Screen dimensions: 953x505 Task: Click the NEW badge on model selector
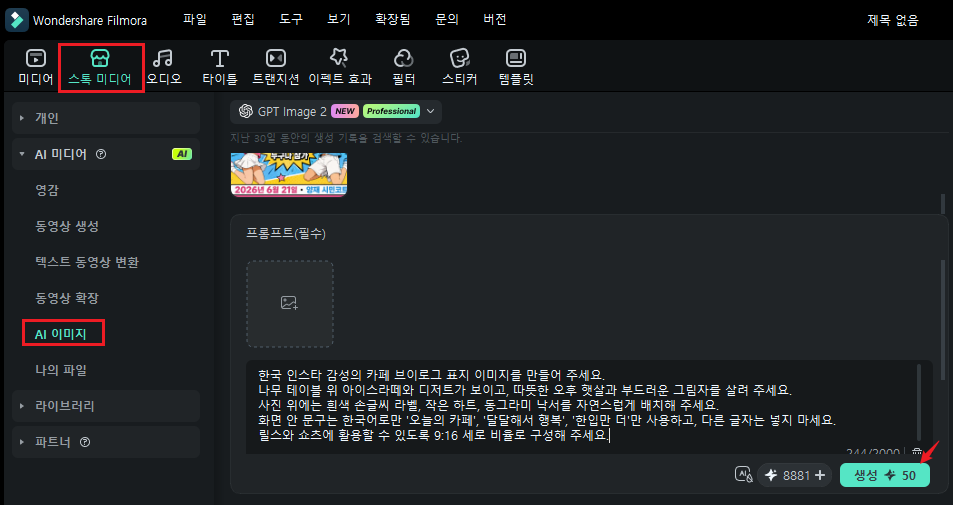[345, 111]
